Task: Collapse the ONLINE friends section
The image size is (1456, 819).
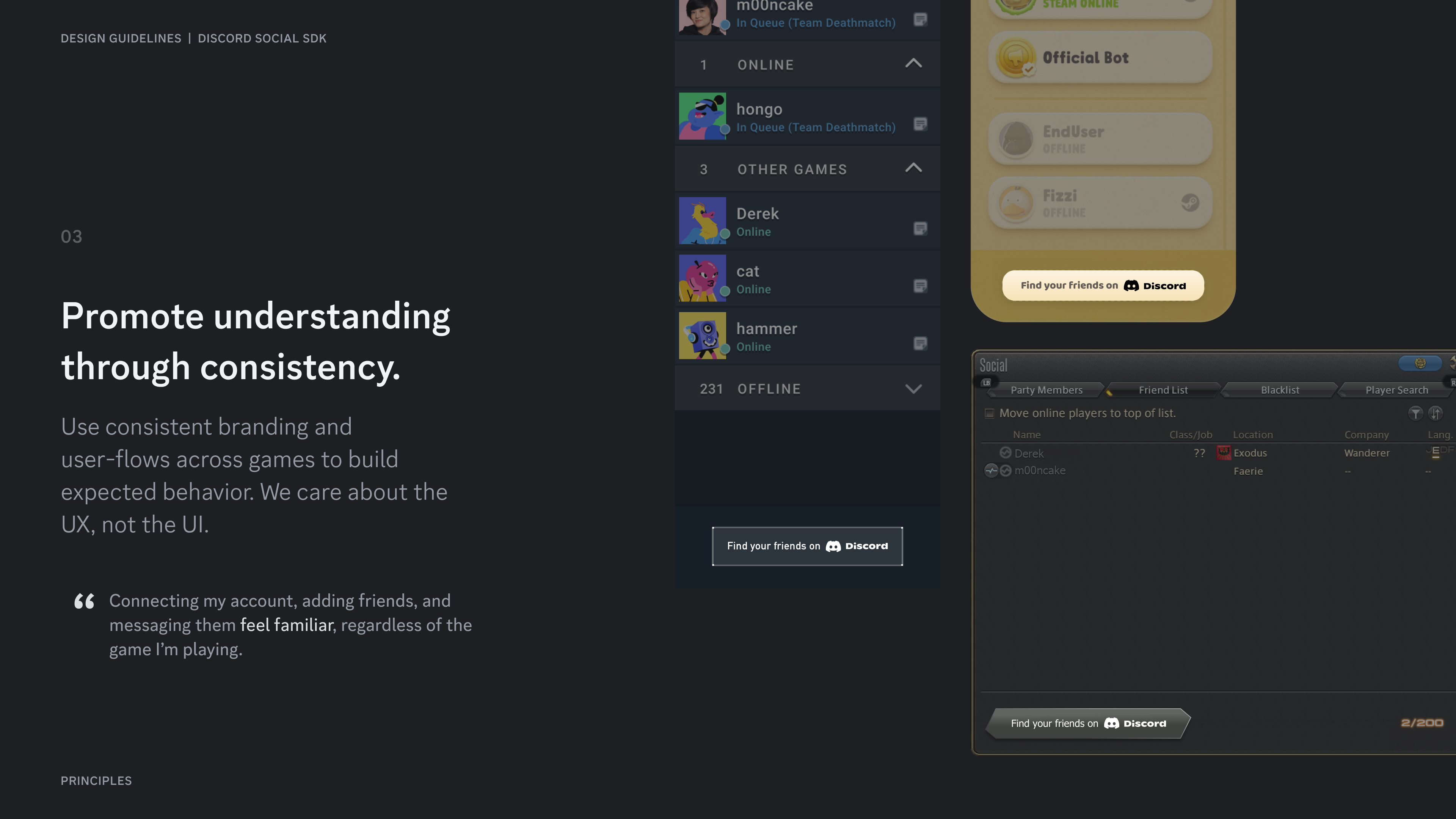Action: pos(914,64)
